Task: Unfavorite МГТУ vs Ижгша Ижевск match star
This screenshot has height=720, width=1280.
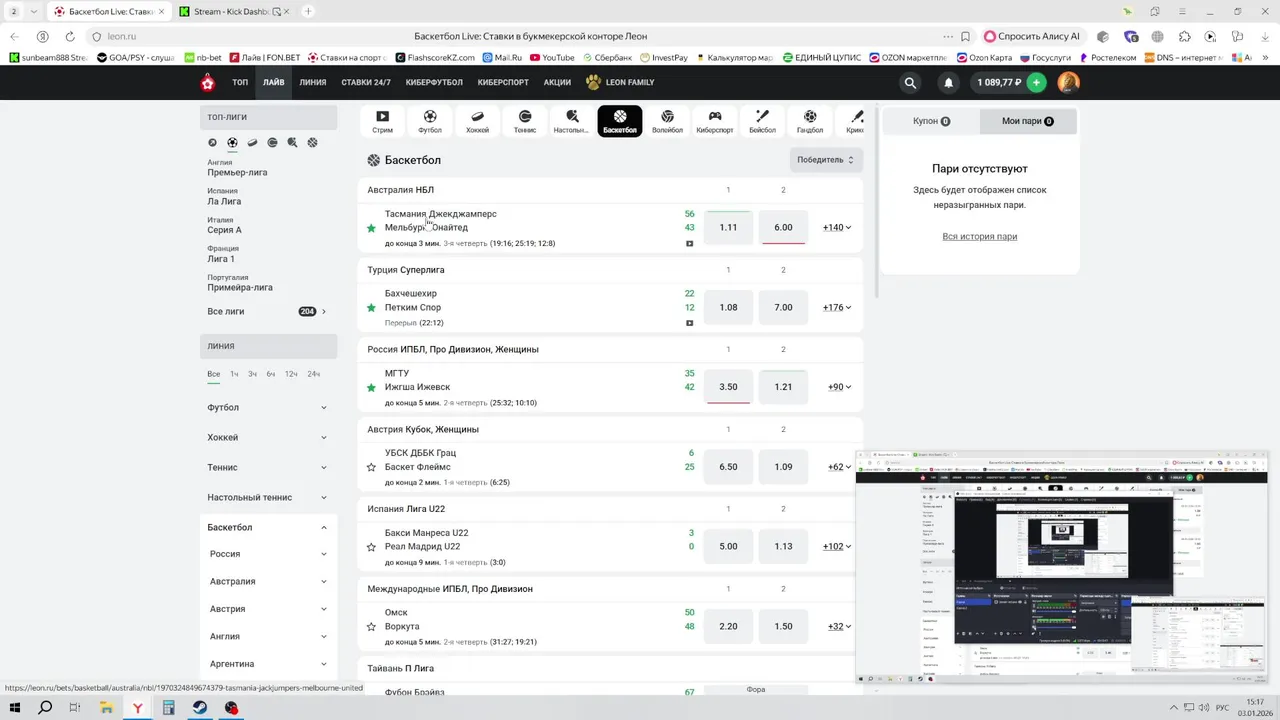Action: 371,387
